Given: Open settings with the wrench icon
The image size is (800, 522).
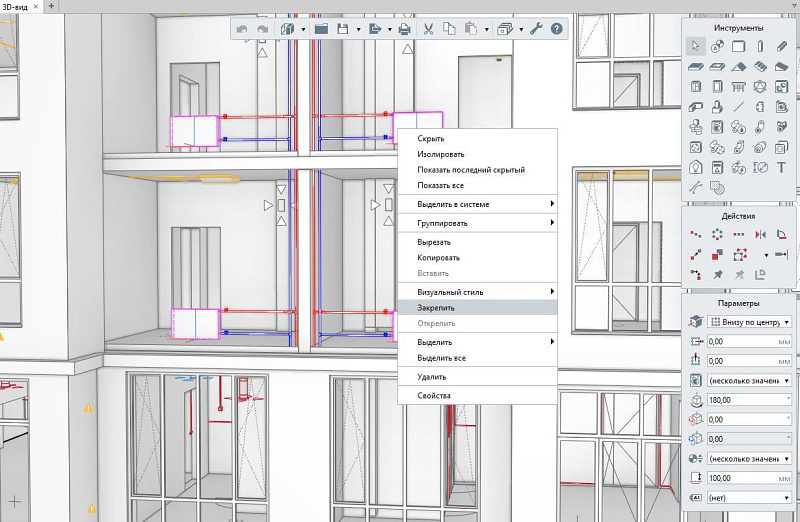Looking at the screenshot, I should 536,29.
